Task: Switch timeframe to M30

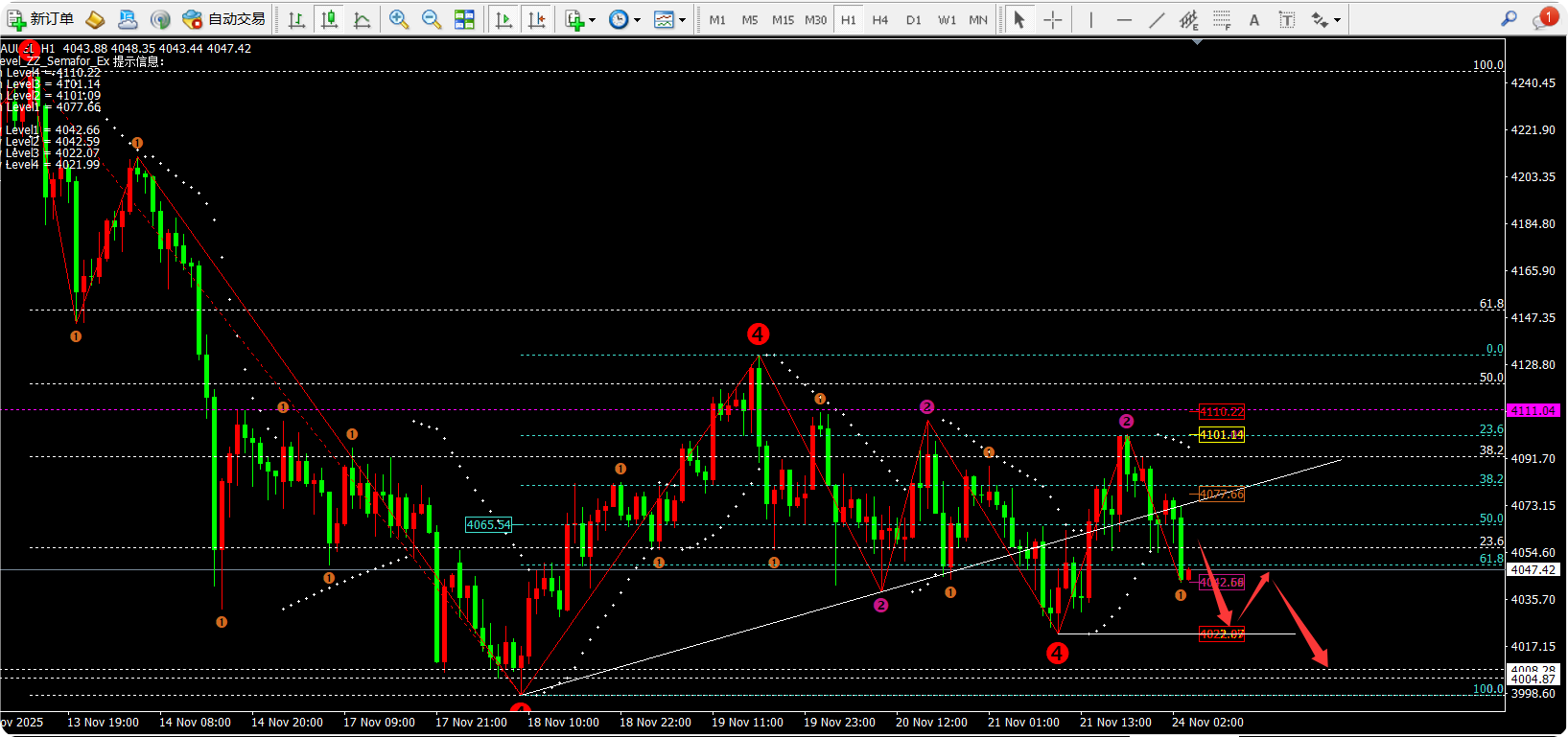Action: (x=815, y=19)
